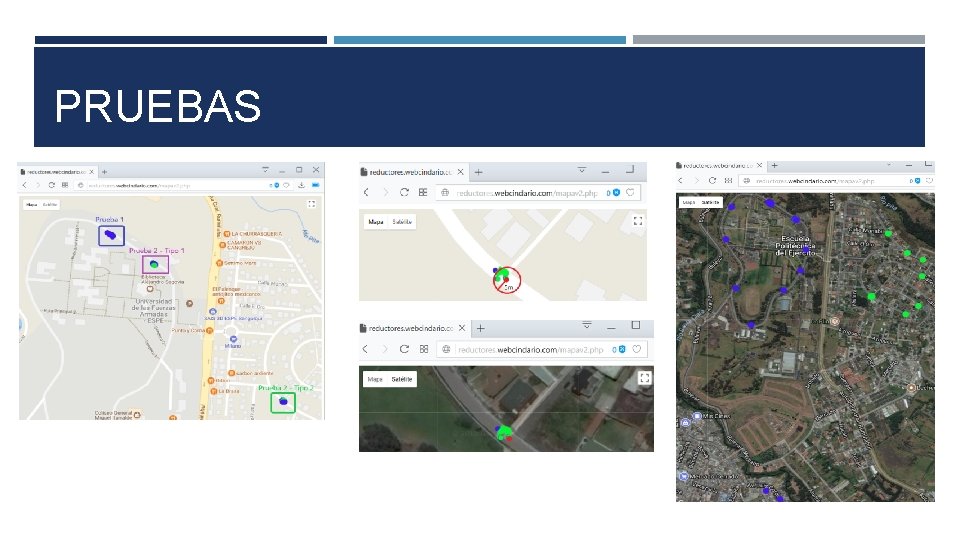This screenshot has height=540, width=960.
Task: Open tab menu dropdown in Prueba 1 browser
Action: [x=265, y=170]
